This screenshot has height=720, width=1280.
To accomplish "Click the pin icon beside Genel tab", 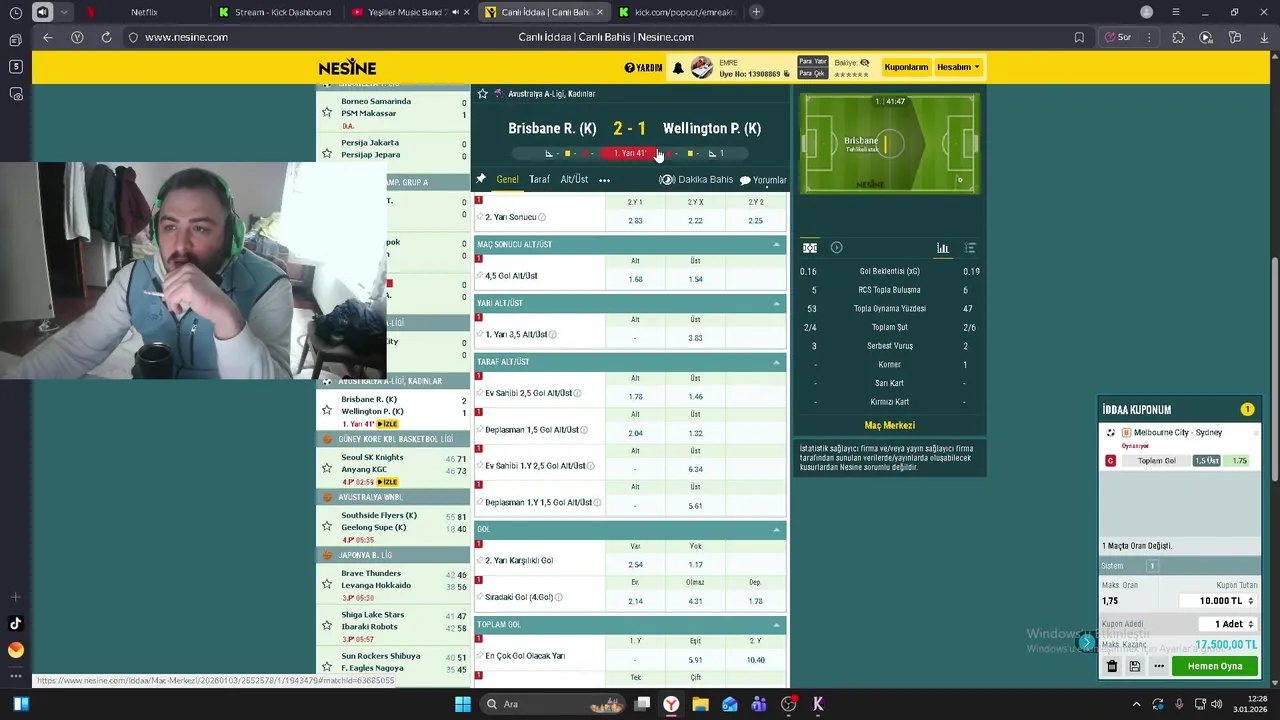I will (x=481, y=179).
